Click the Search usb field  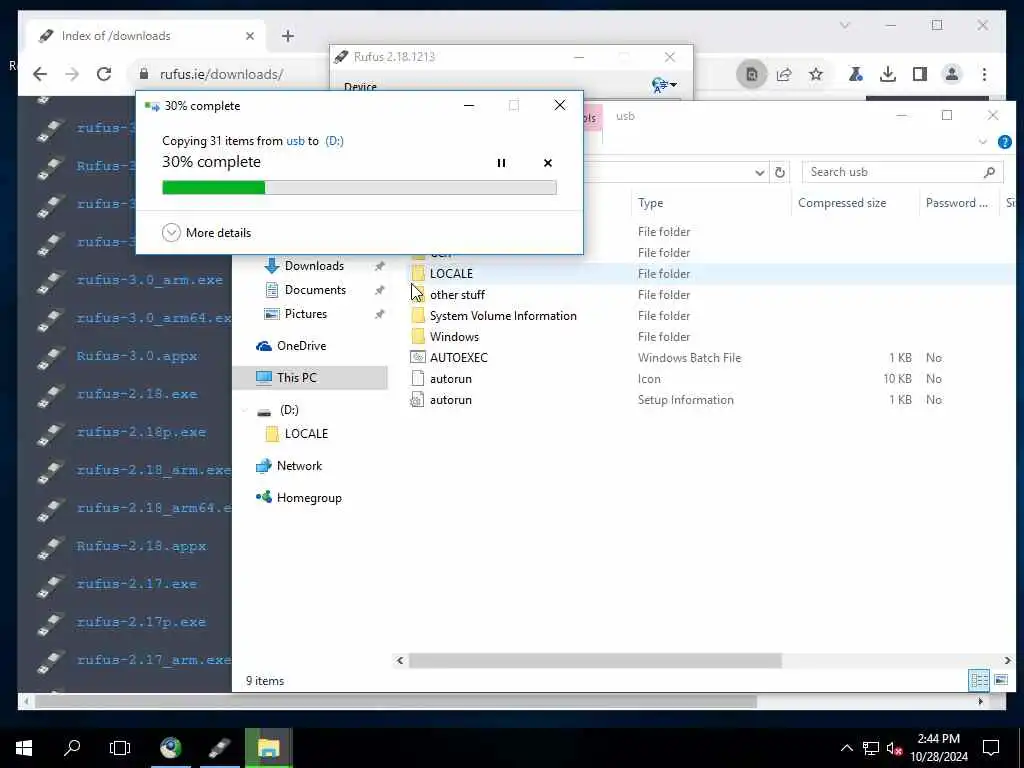click(901, 172)
